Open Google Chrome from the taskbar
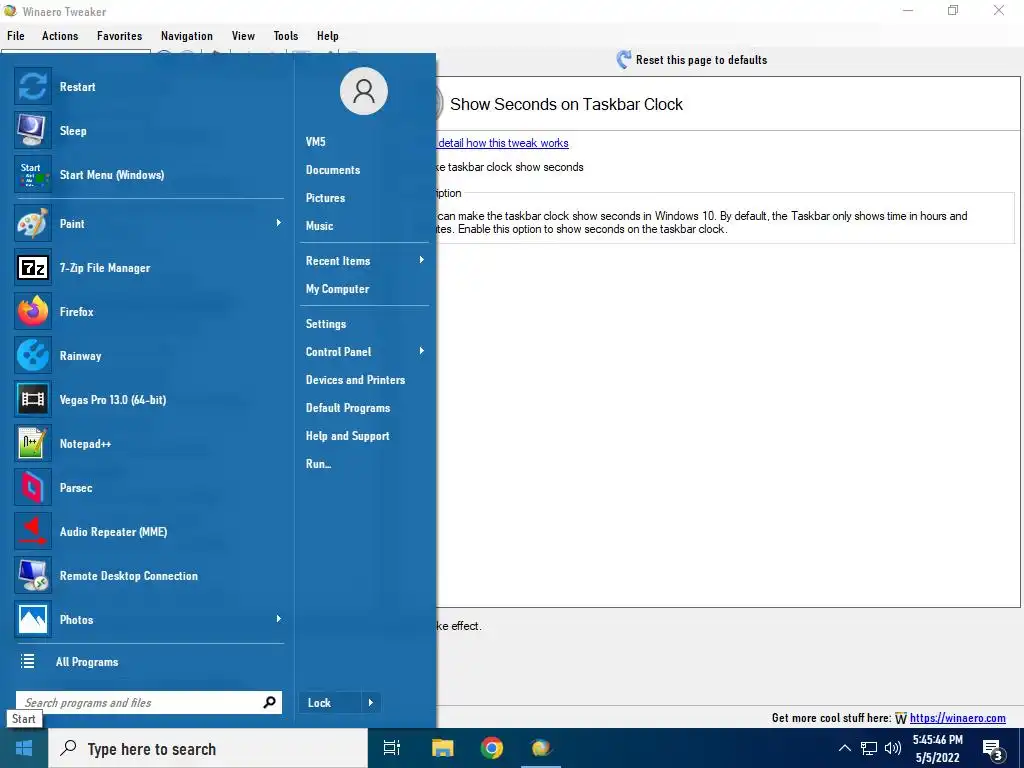The height and width of the screenshot is (768, 1024). [492, 748]
